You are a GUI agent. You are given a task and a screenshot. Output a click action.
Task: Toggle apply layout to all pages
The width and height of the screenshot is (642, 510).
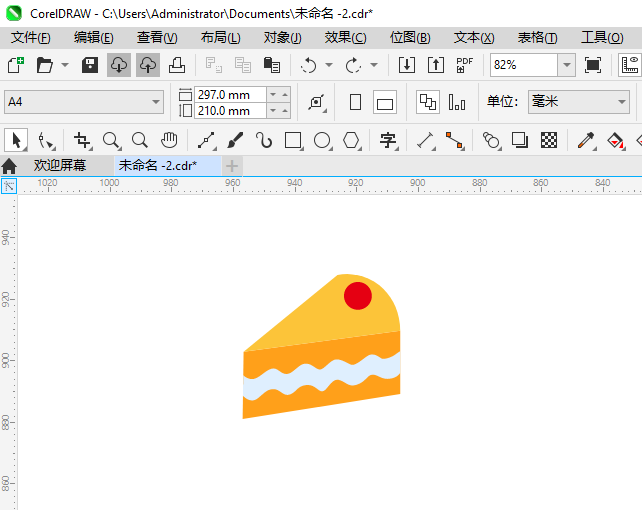[x=428, y=102]
